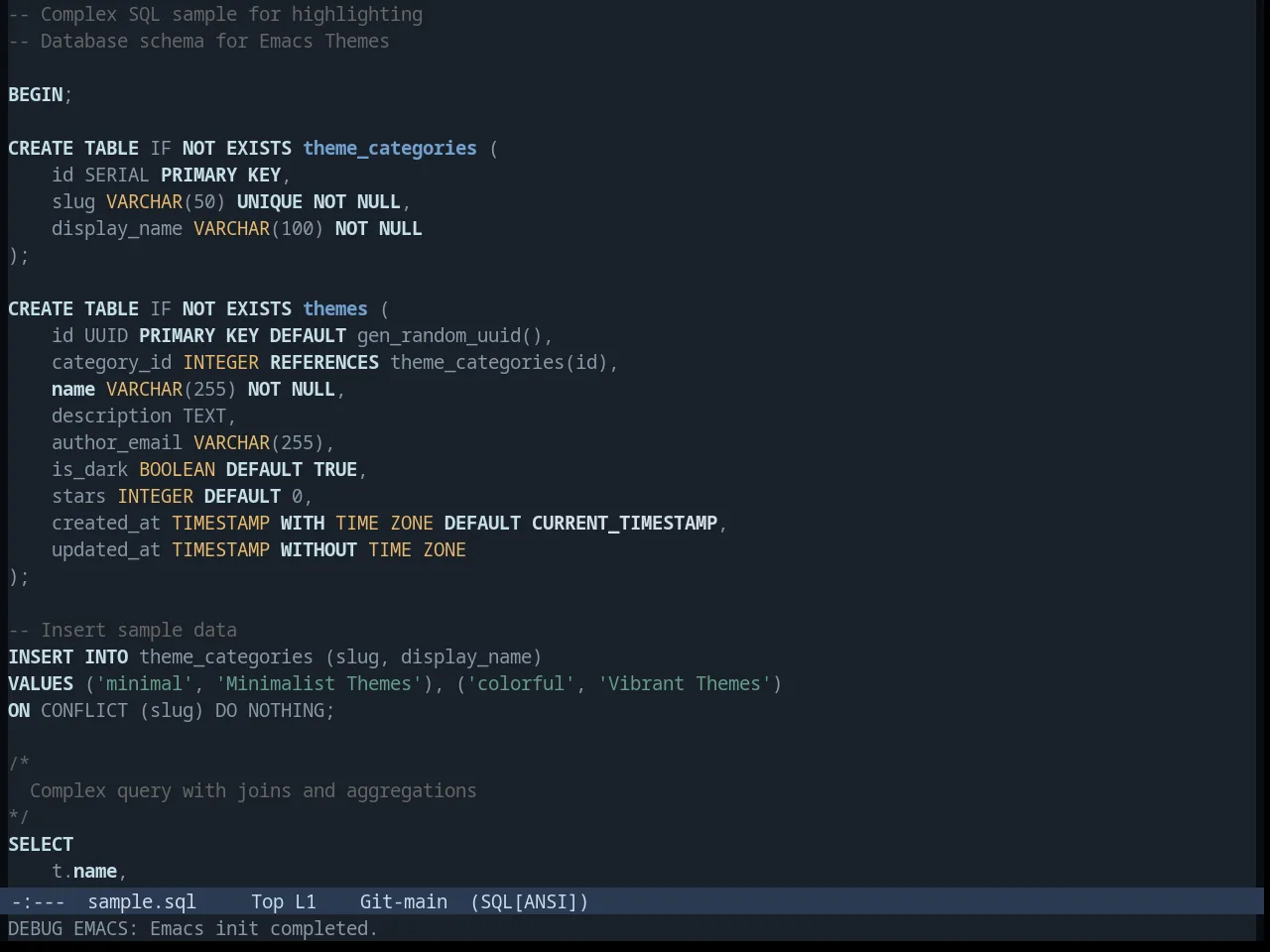Click 'theme_categories(id)' reference
The image size is (1270, 952).
(x=499, y=362)
